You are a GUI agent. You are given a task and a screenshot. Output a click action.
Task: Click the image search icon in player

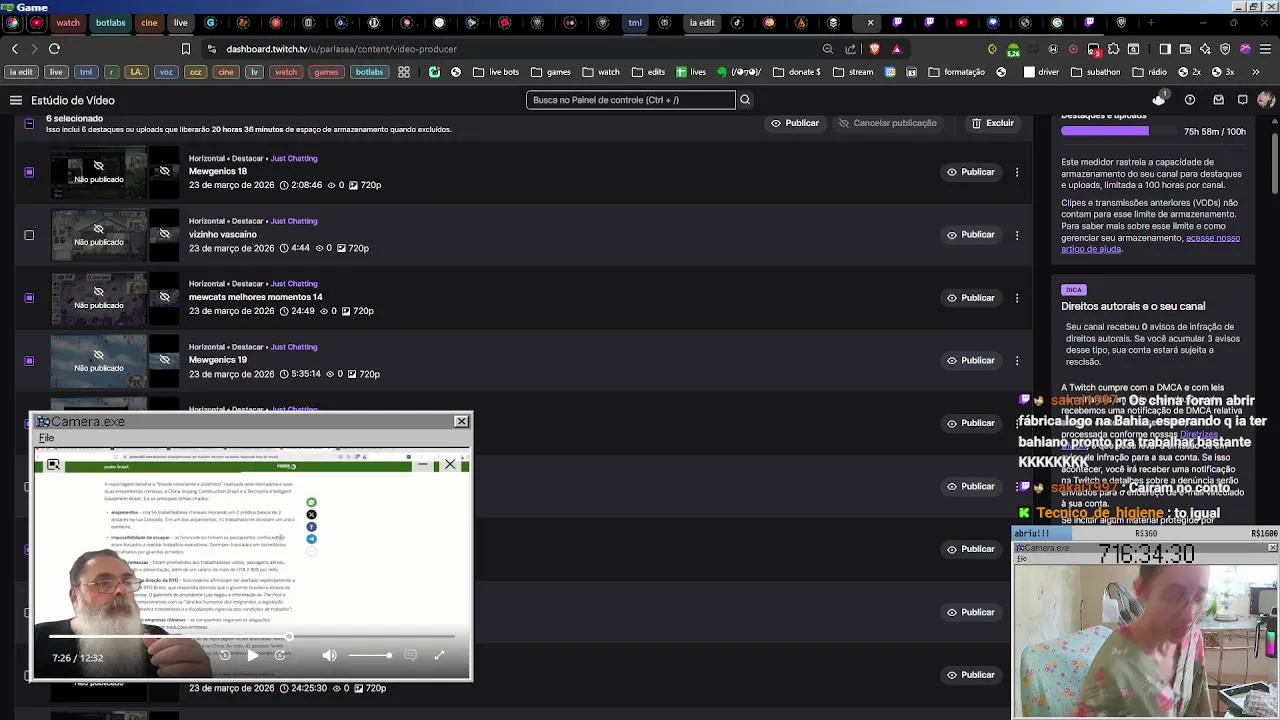point(53,465)
